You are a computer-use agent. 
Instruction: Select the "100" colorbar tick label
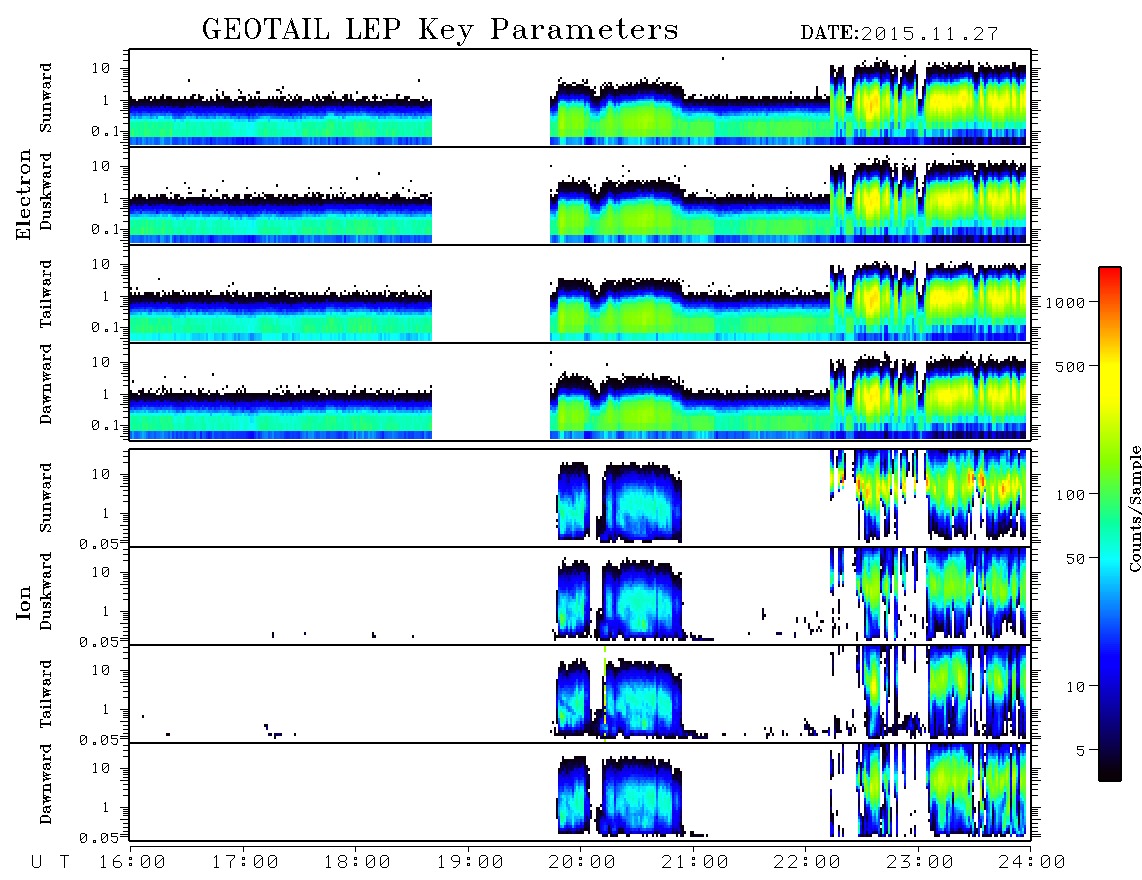[1070, 495]
